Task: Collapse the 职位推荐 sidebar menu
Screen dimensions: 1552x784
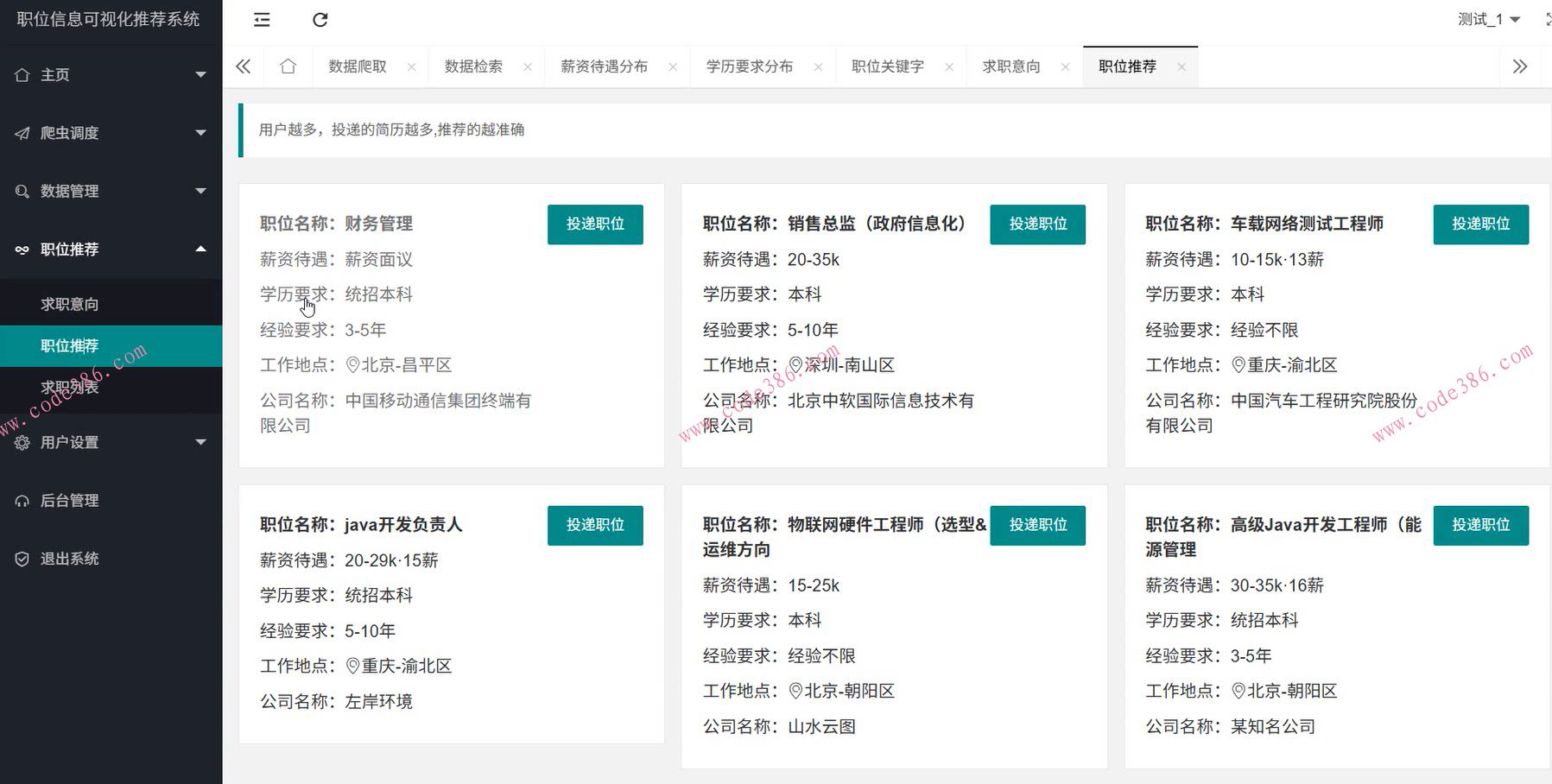Action: tap(200, 249)
